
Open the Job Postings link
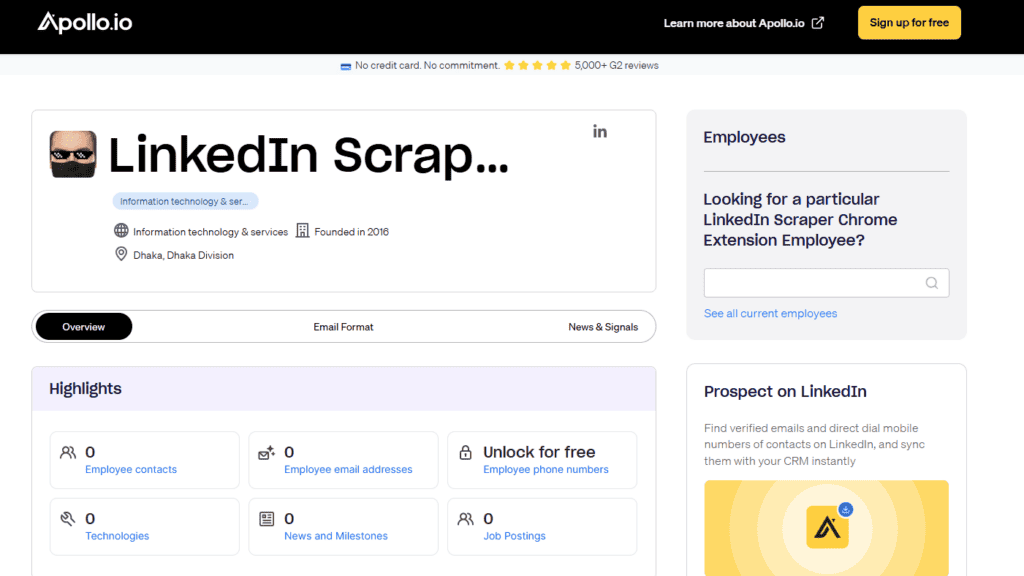(514, 536)
